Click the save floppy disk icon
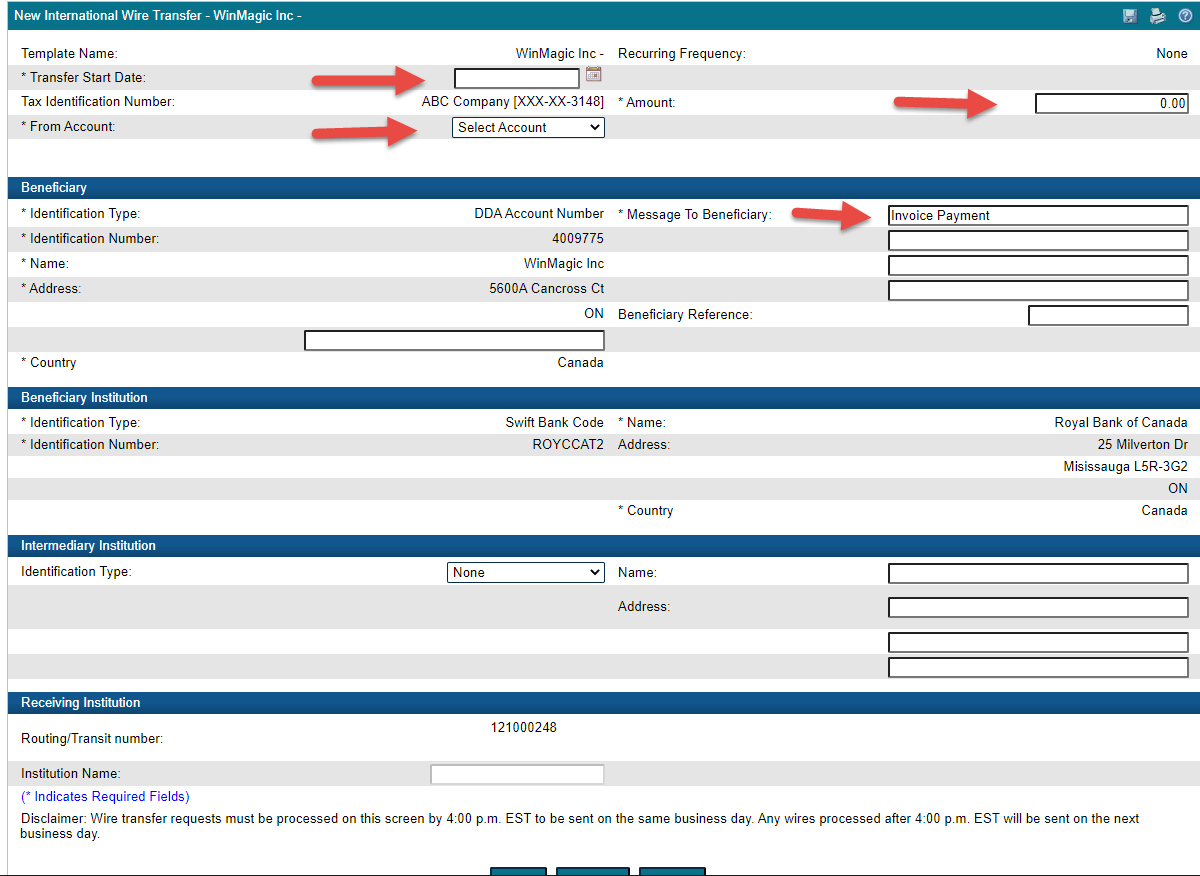Image resolution: width=1200 pixels, height=876 pixels. coord(1130,16)
